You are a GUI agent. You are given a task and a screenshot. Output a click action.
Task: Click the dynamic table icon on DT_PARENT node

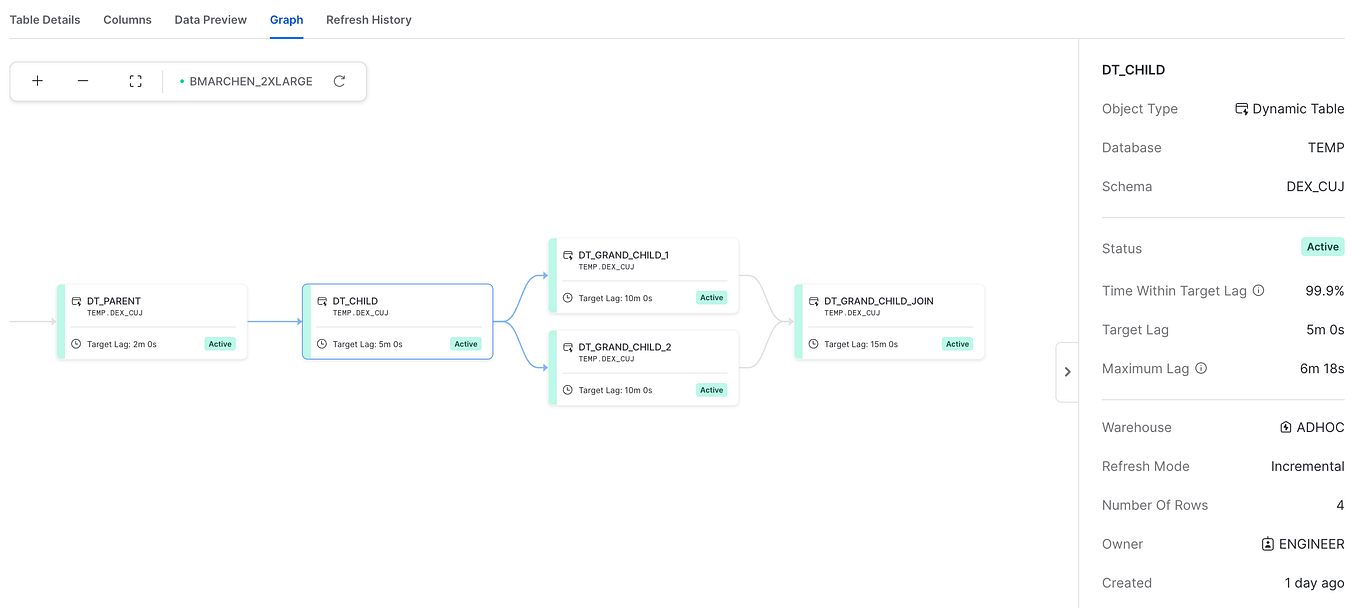point(76,300)
